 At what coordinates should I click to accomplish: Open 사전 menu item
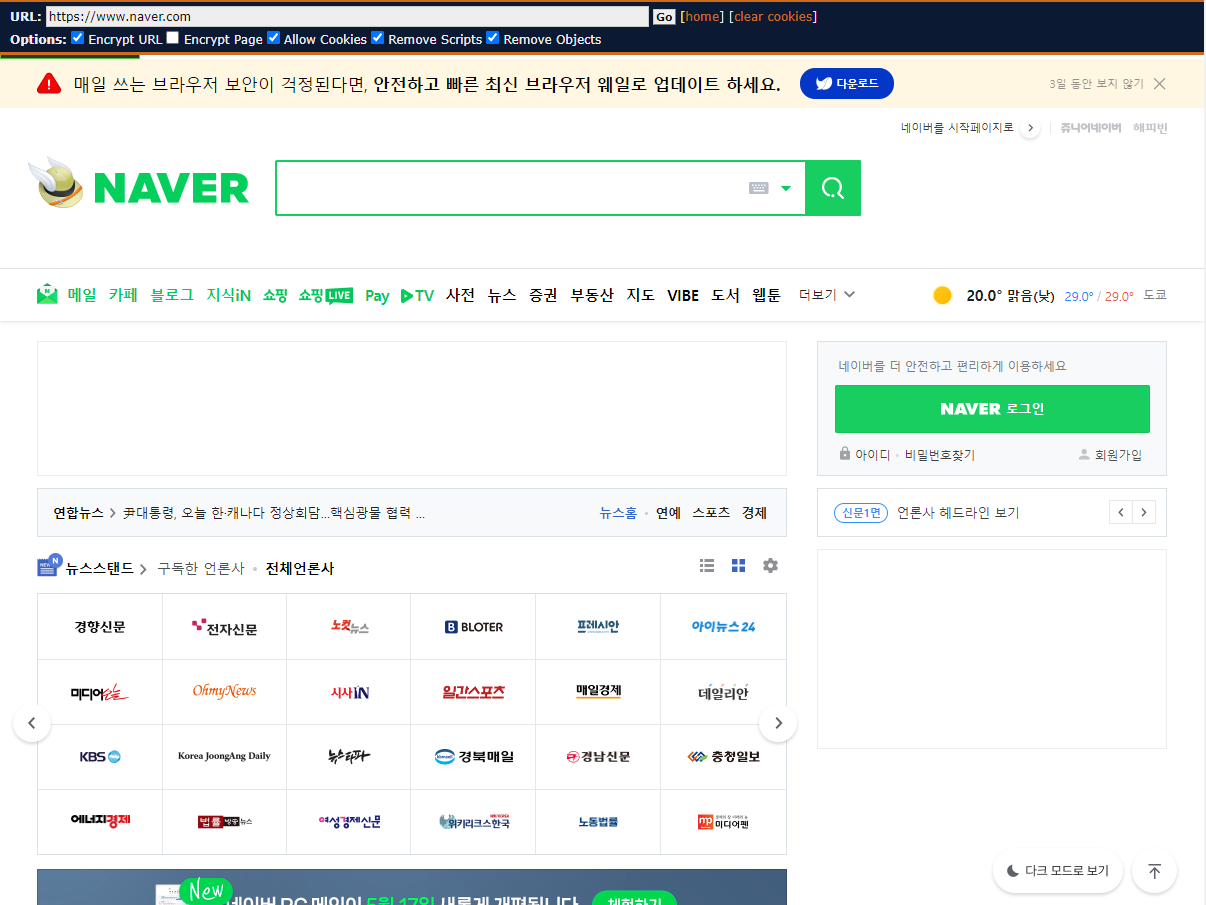(461, 295)
